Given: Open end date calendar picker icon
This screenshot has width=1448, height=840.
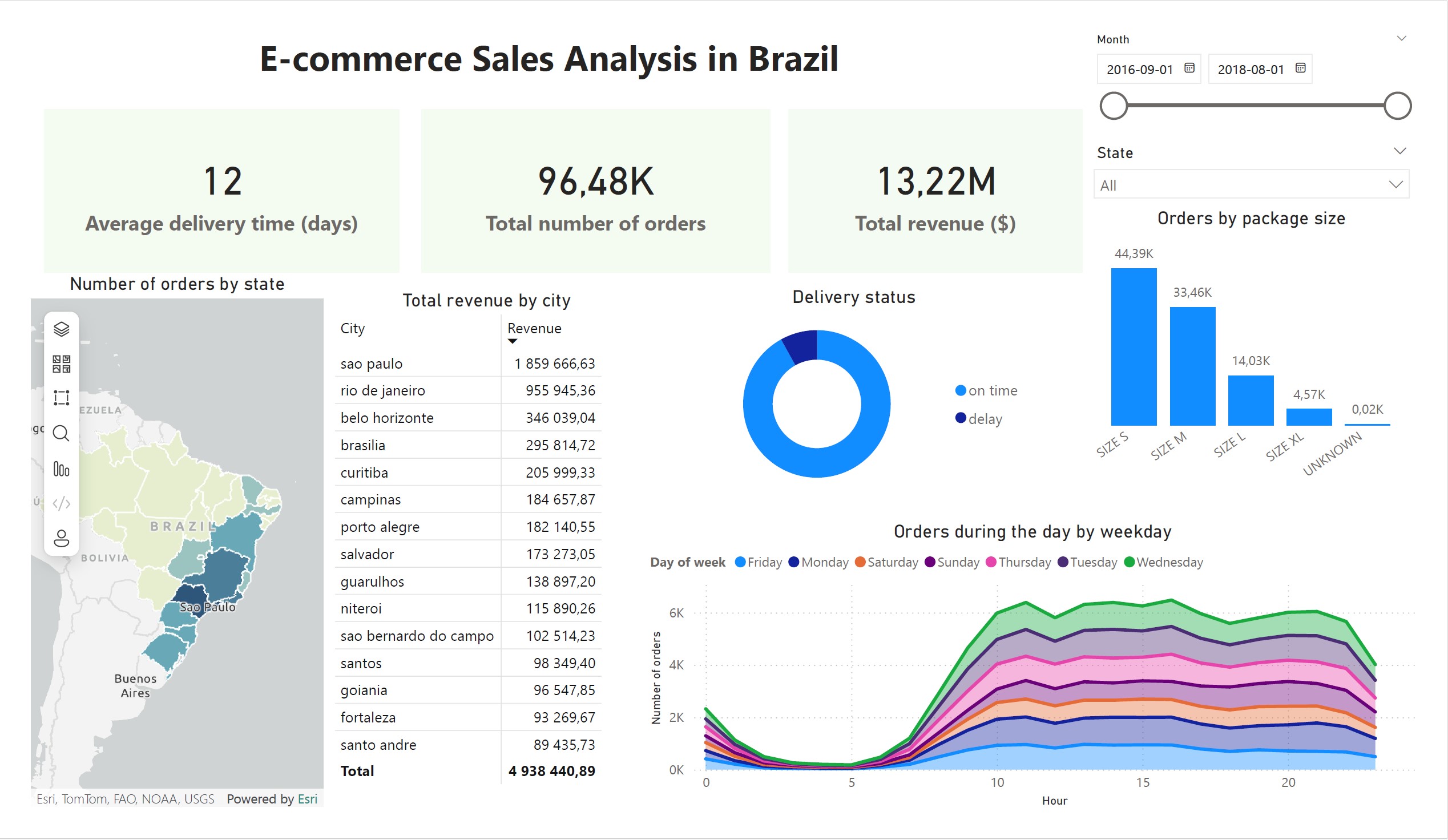Looking at the screenshot, I should click(1300, 68).
